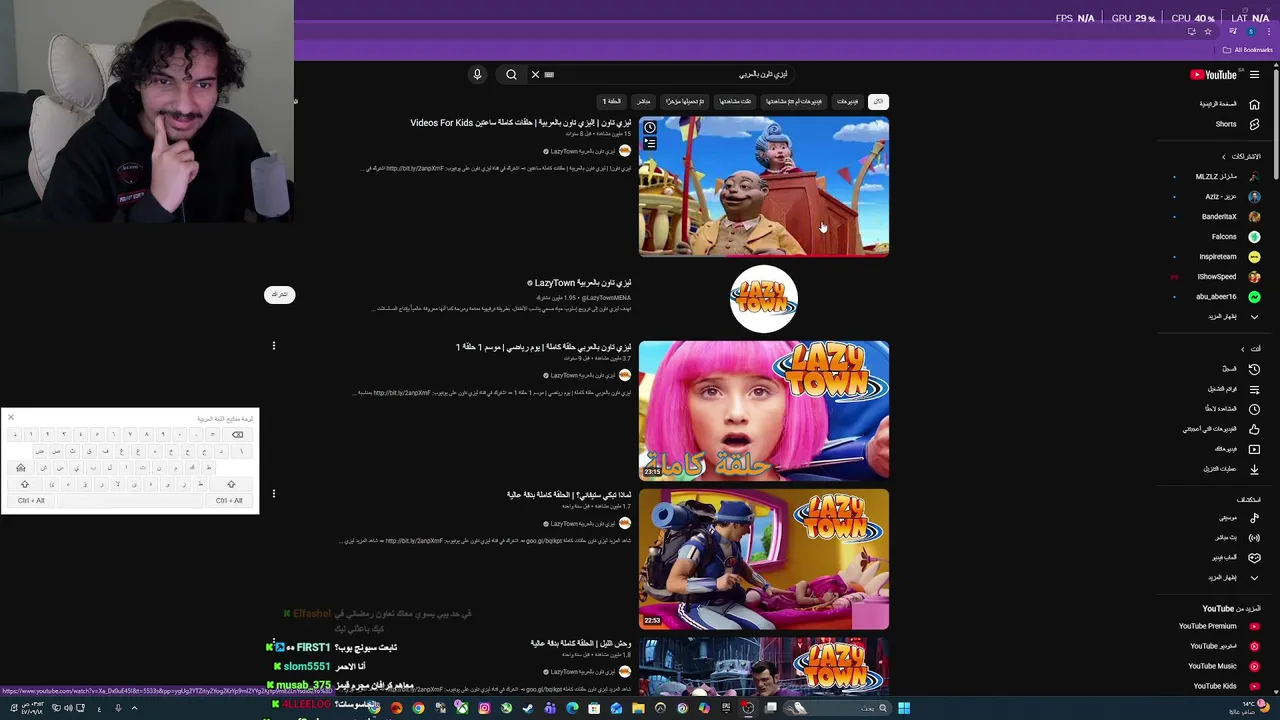This screenshot has width=1280, height=720.
Task: Select the watched filter chip
Action: (734, 101)
